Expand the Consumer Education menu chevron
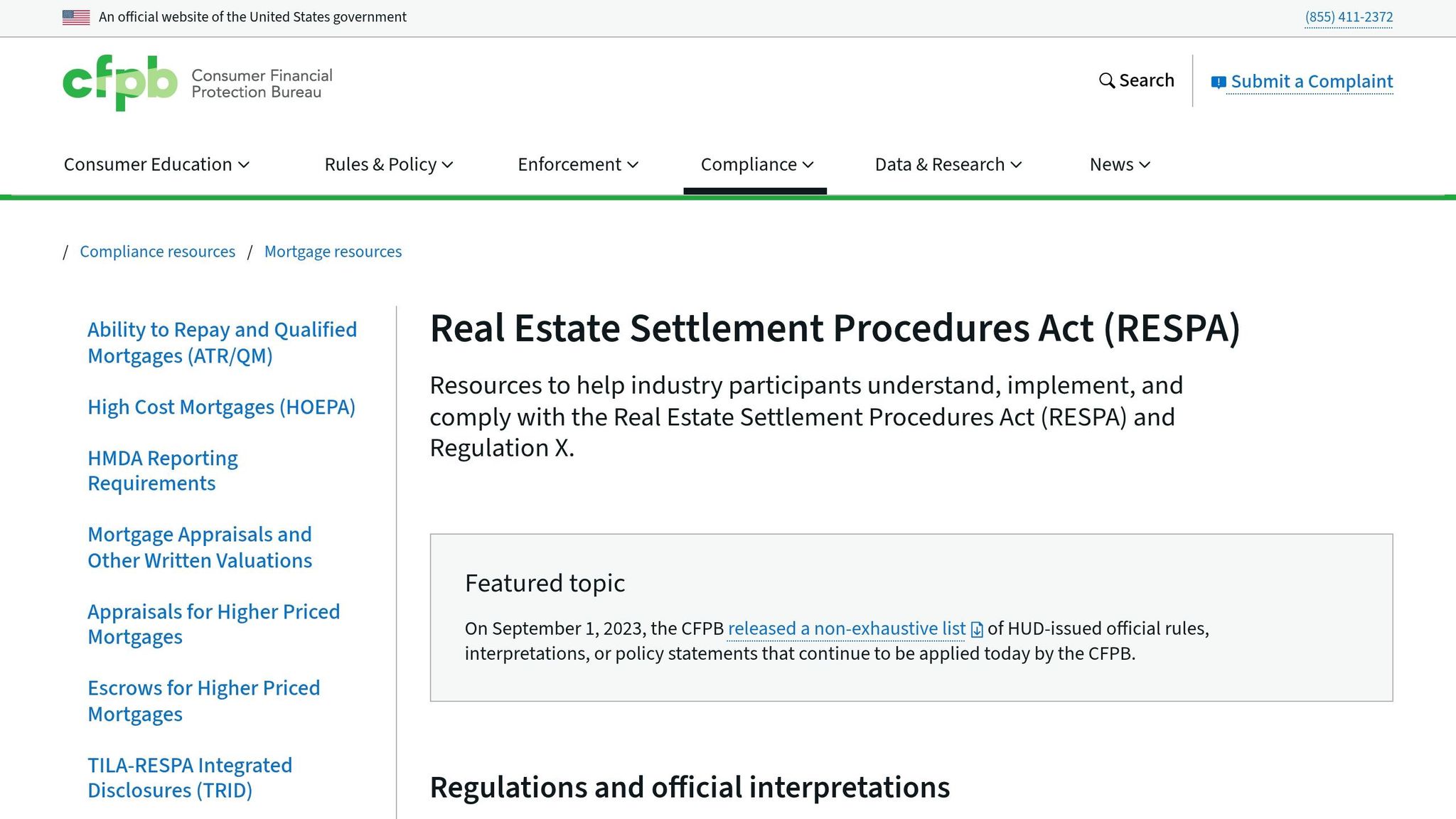Viewport: 1456px width, 819px height. coord(244,165)
